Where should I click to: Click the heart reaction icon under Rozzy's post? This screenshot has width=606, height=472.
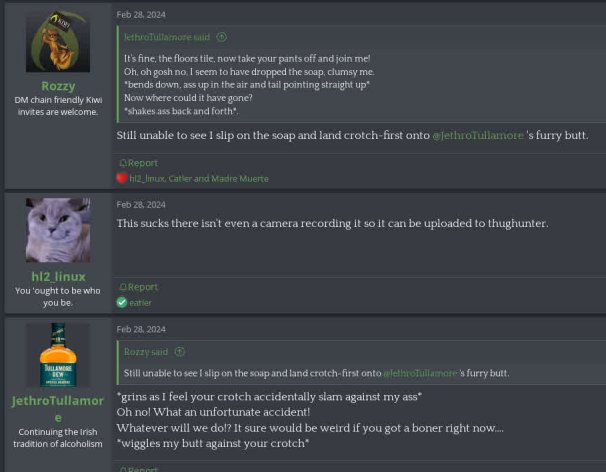[122, 178]
